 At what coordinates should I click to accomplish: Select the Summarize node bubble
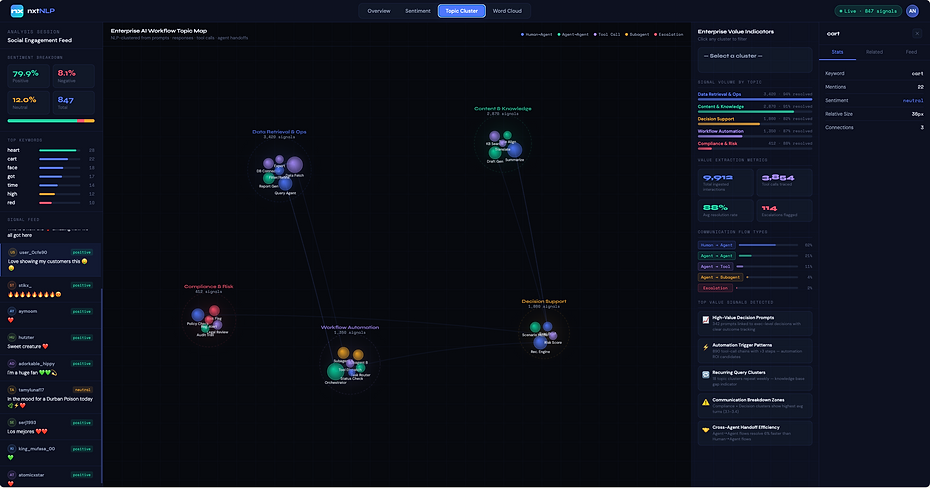point(515,150)
